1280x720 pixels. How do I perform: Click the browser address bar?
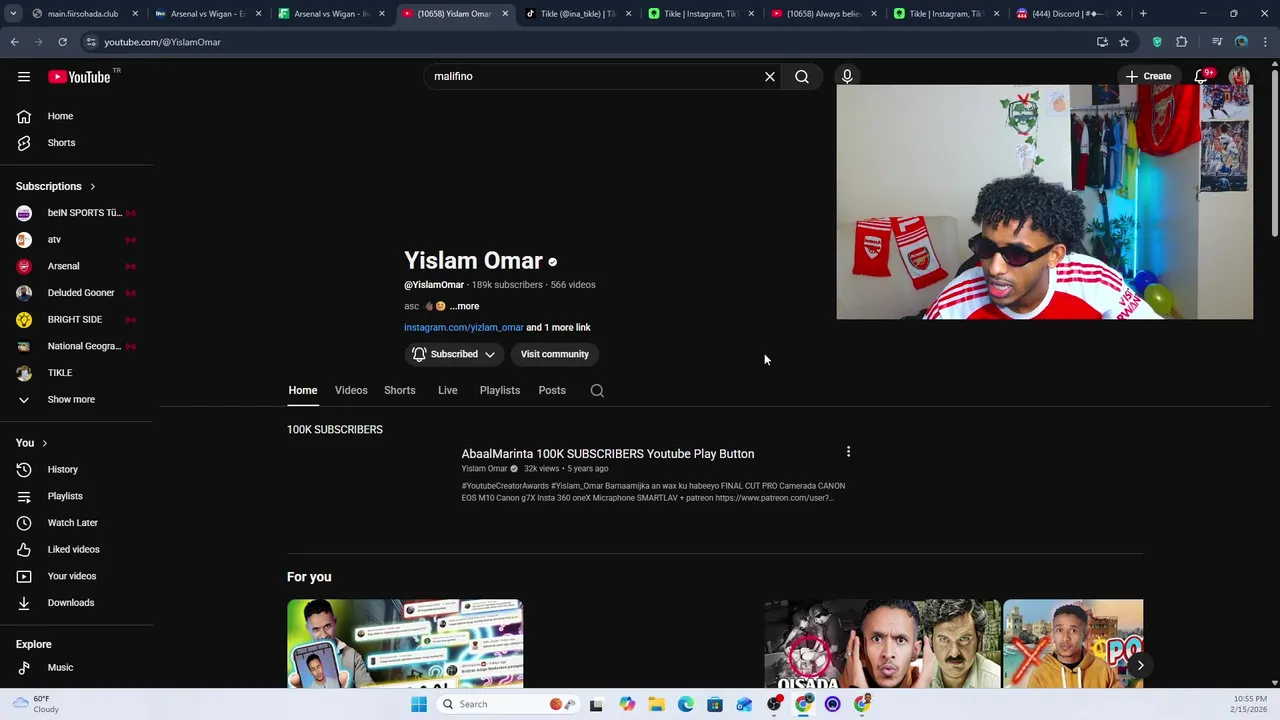pyautogui.click(x=590, y=42)
